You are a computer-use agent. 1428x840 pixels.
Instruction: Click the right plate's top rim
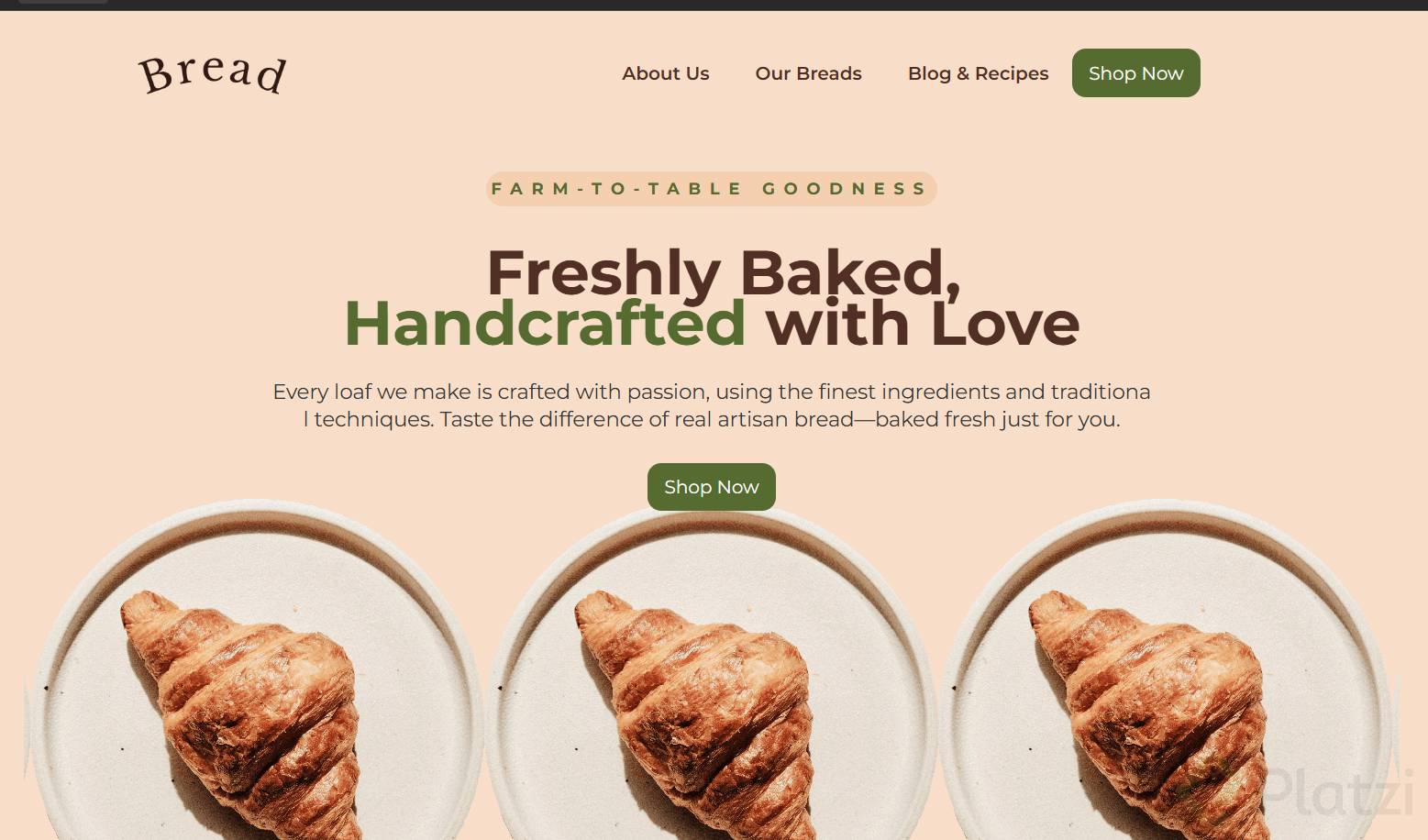tap(1165, 509)
